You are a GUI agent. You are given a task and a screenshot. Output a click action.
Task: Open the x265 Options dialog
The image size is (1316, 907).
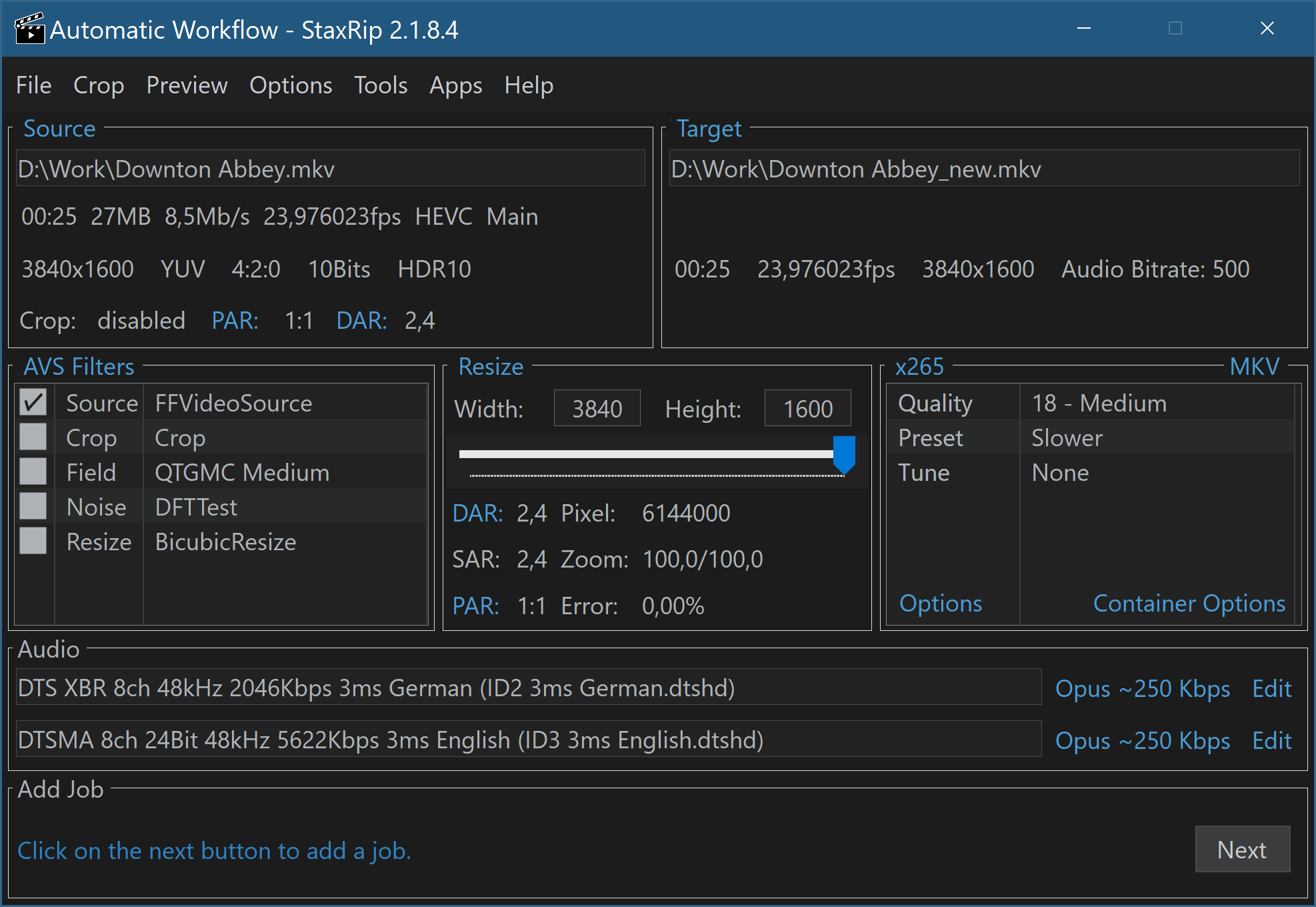pos(940,603)
